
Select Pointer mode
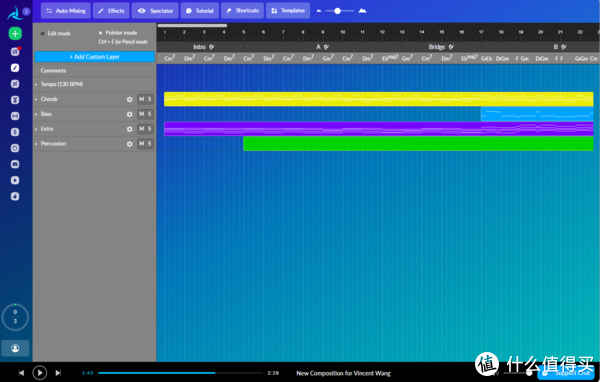tap(118, 33)
